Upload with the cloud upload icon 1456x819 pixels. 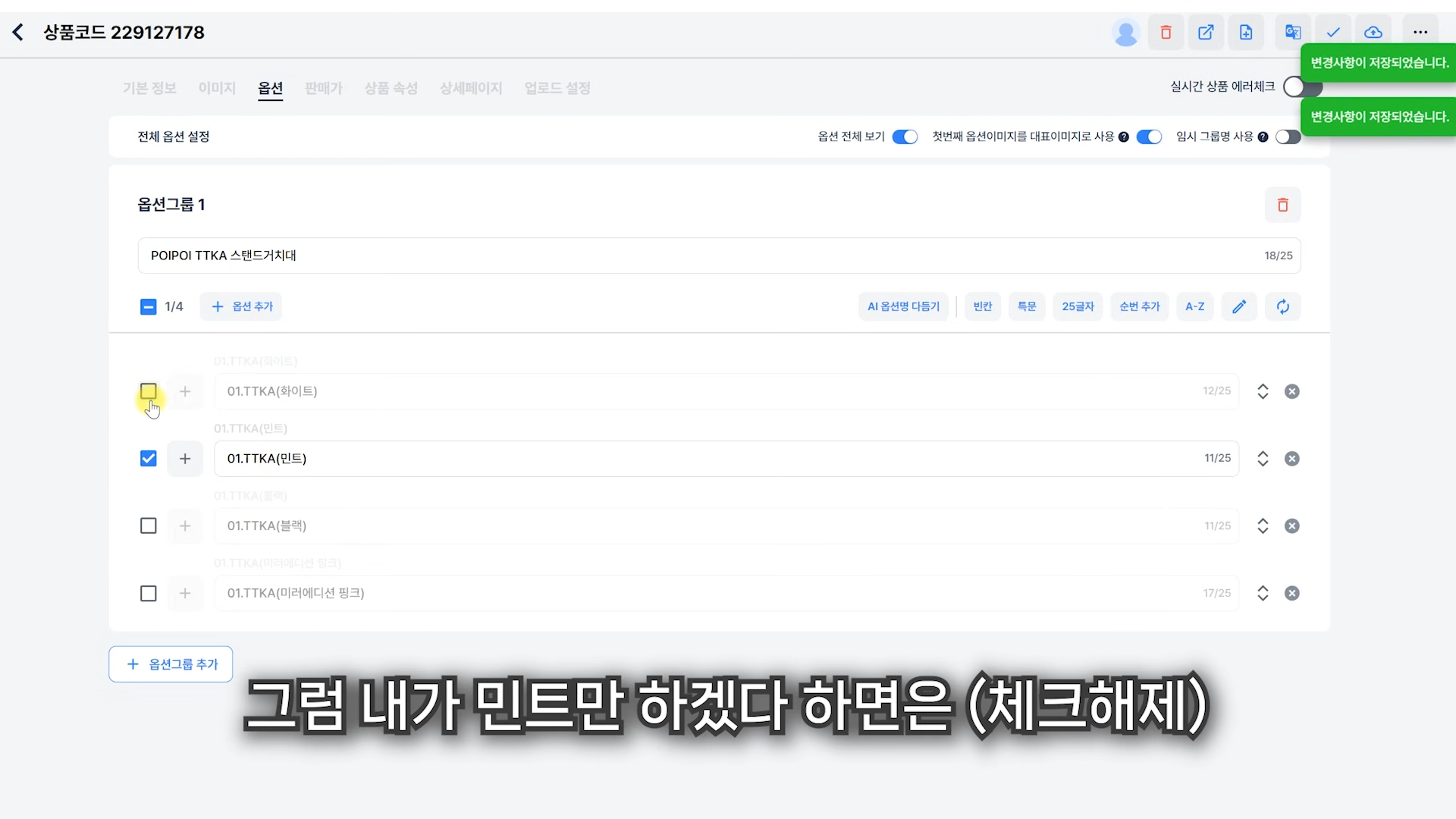pyautogui.click(x=1373, y=32)
